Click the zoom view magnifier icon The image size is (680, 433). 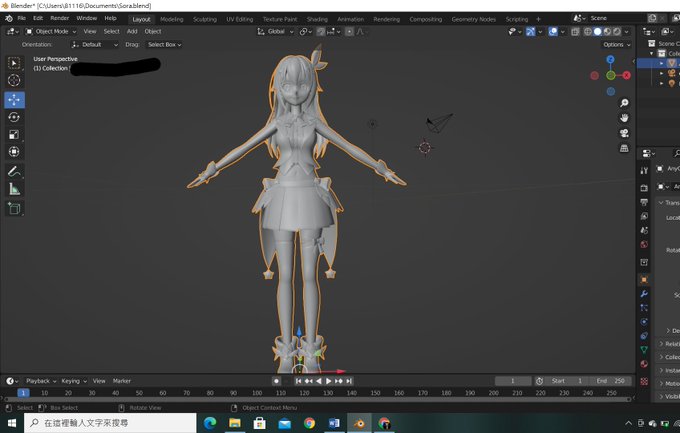click(x=624, y=103)
